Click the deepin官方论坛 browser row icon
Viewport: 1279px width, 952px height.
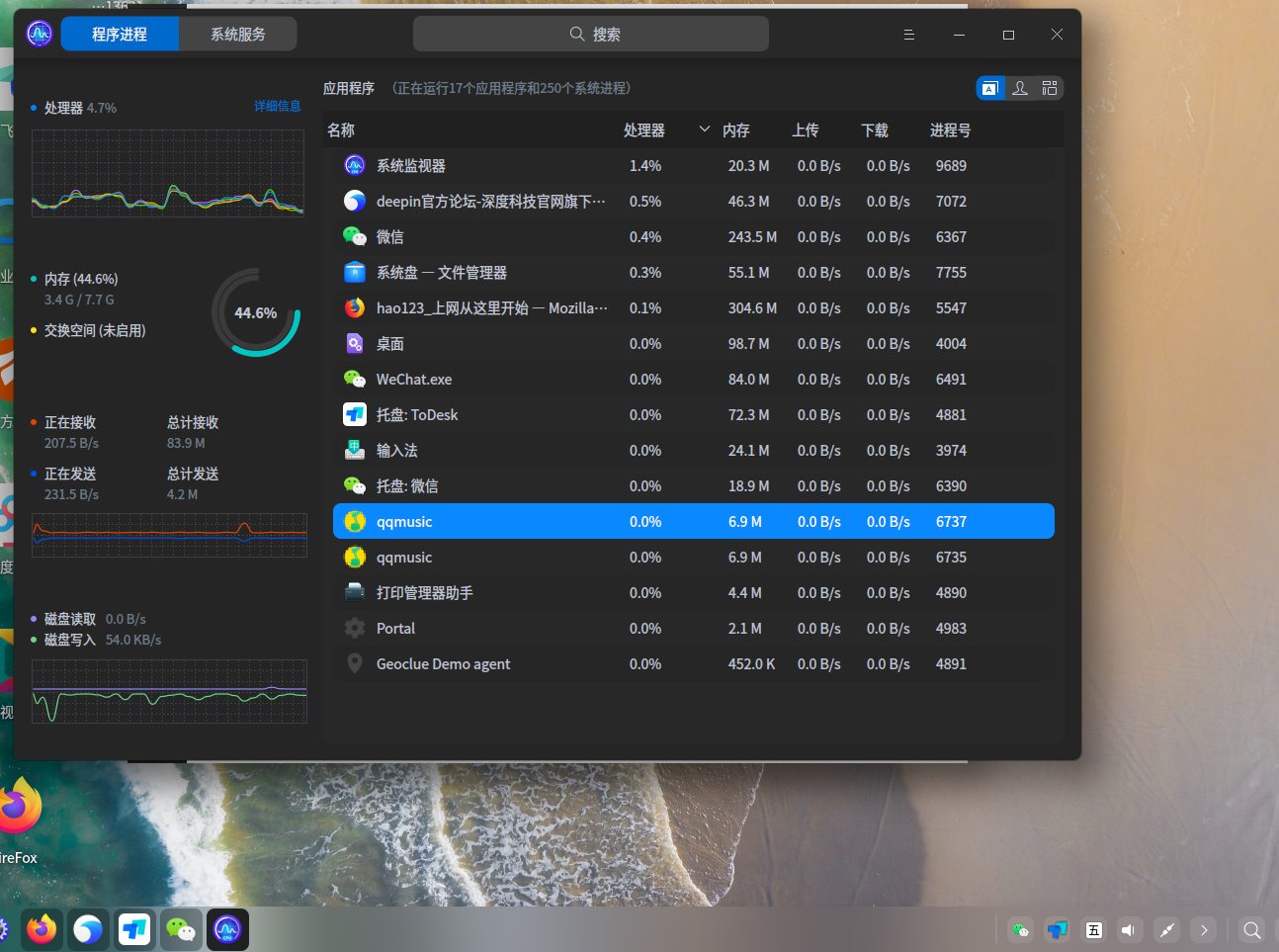[x=355, y=202]
